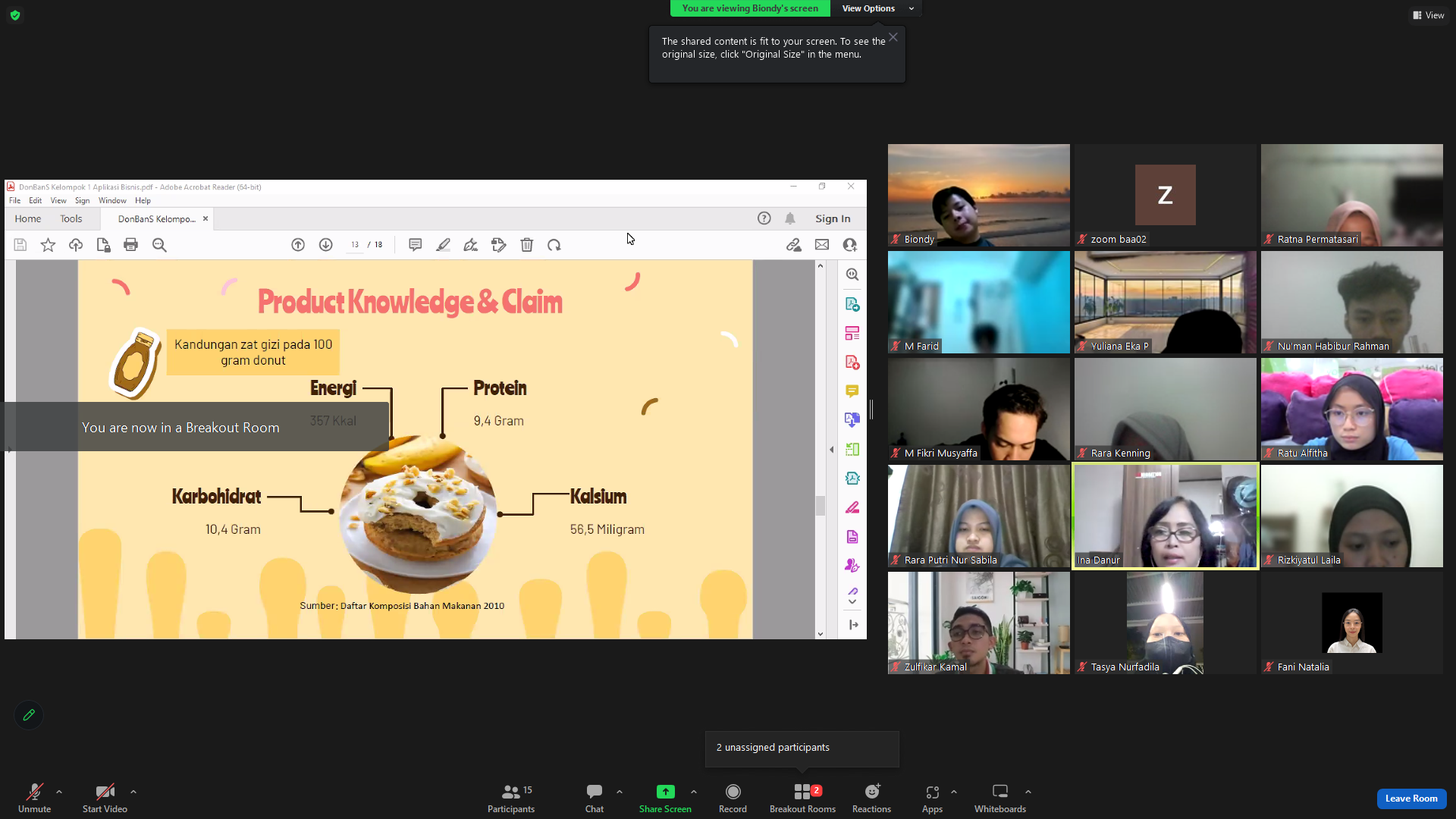Collapse Acrobat tools pane with left arrow
The width and height of the screenshot is (1456, 819).
click(831, 450)
